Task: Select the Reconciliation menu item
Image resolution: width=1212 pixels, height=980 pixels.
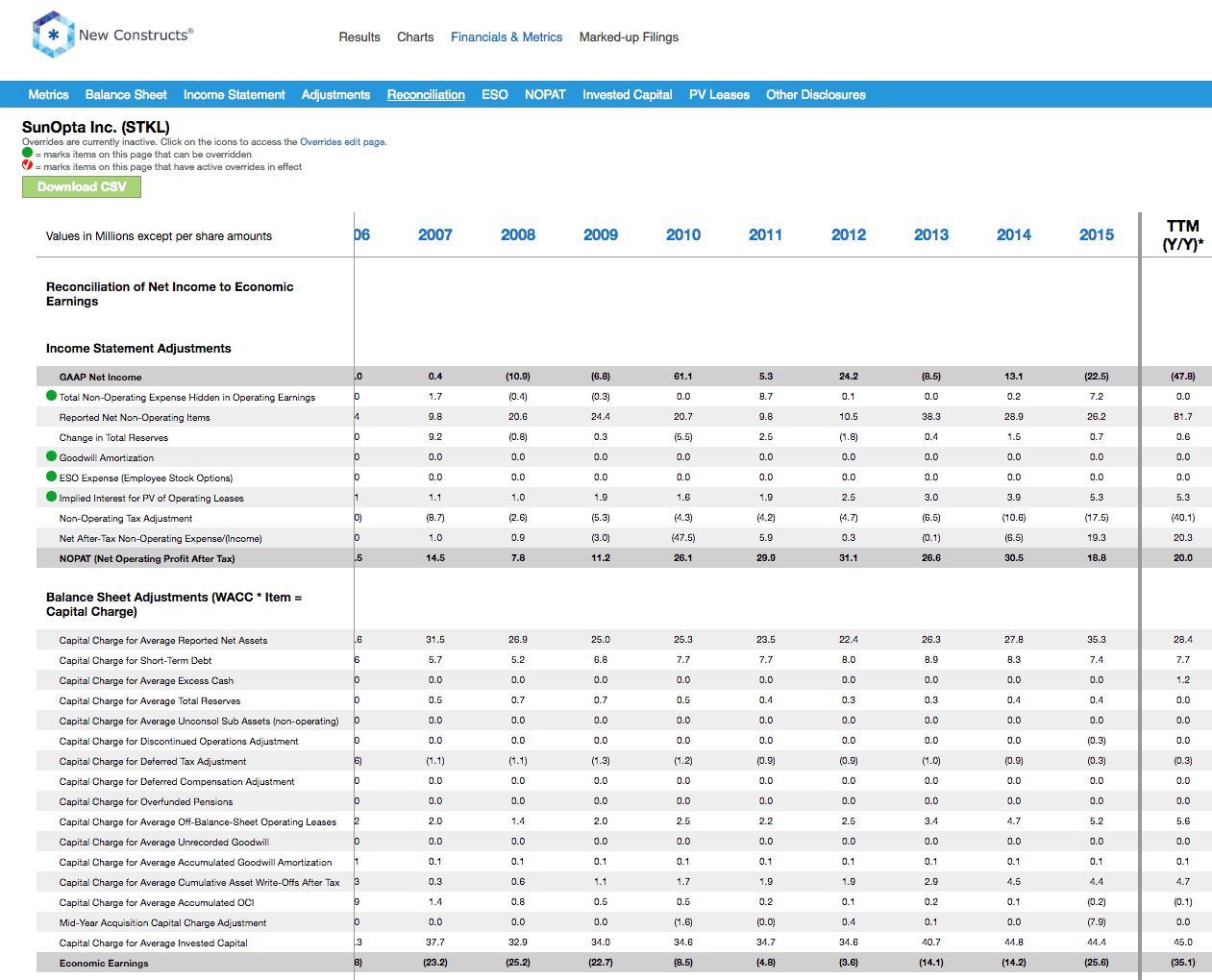Action: pos(426,95)
